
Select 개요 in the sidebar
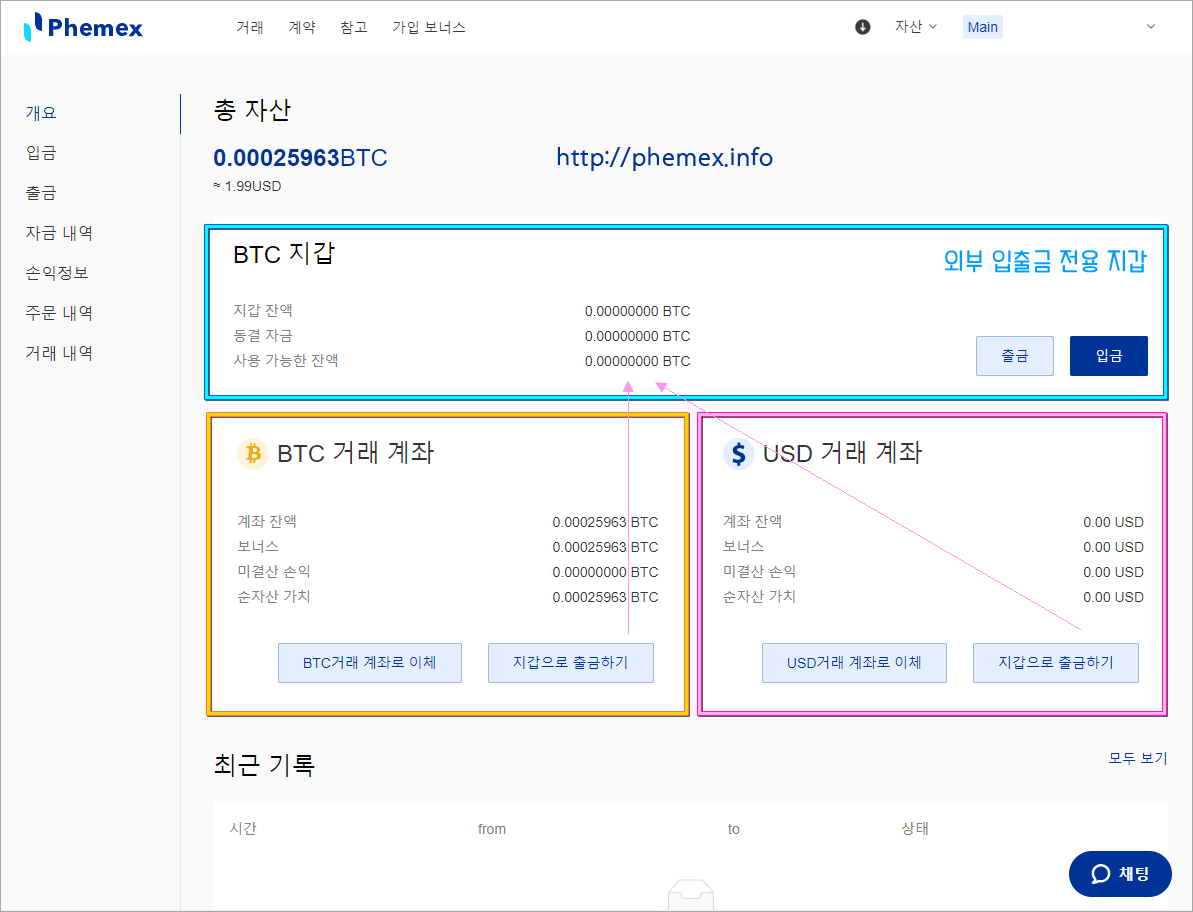41,113
